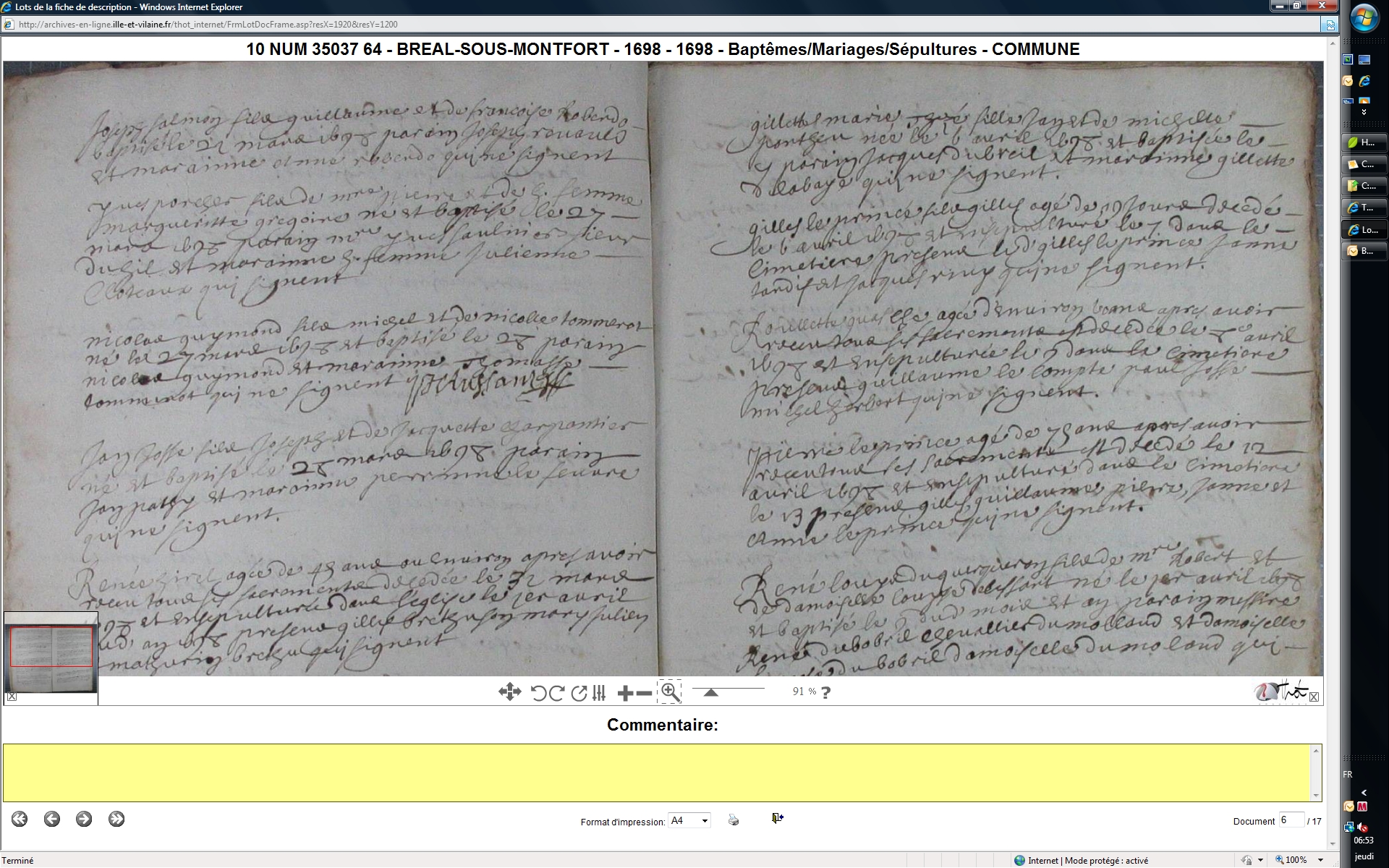
Task: Zoom in with the plus icon
Action: pos(625,693)
